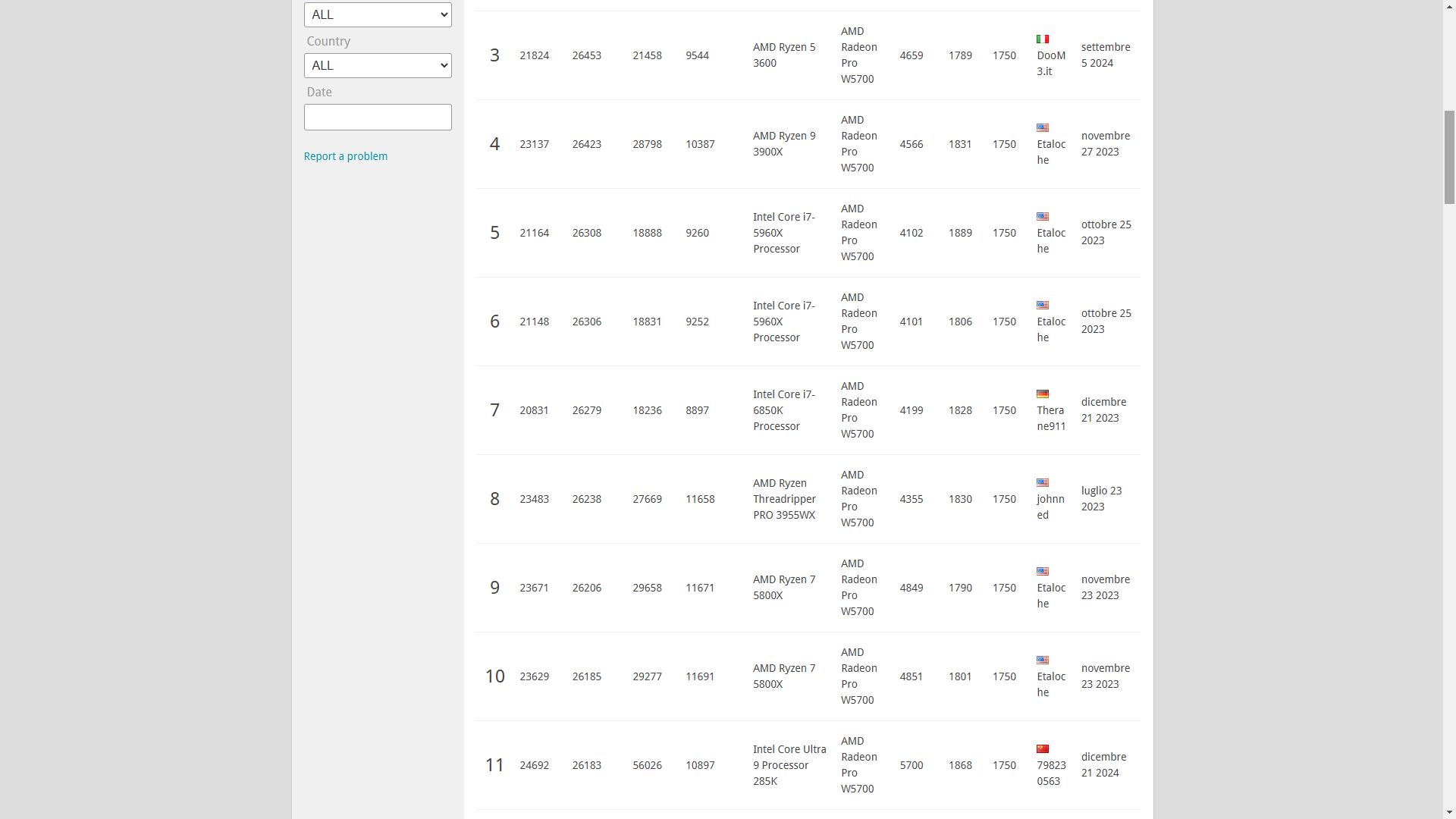This screenshot has height=819, width=1456.
Task: Click AMD Ryzen 7 5800X in rank 10 row
Action: (784, 676)
